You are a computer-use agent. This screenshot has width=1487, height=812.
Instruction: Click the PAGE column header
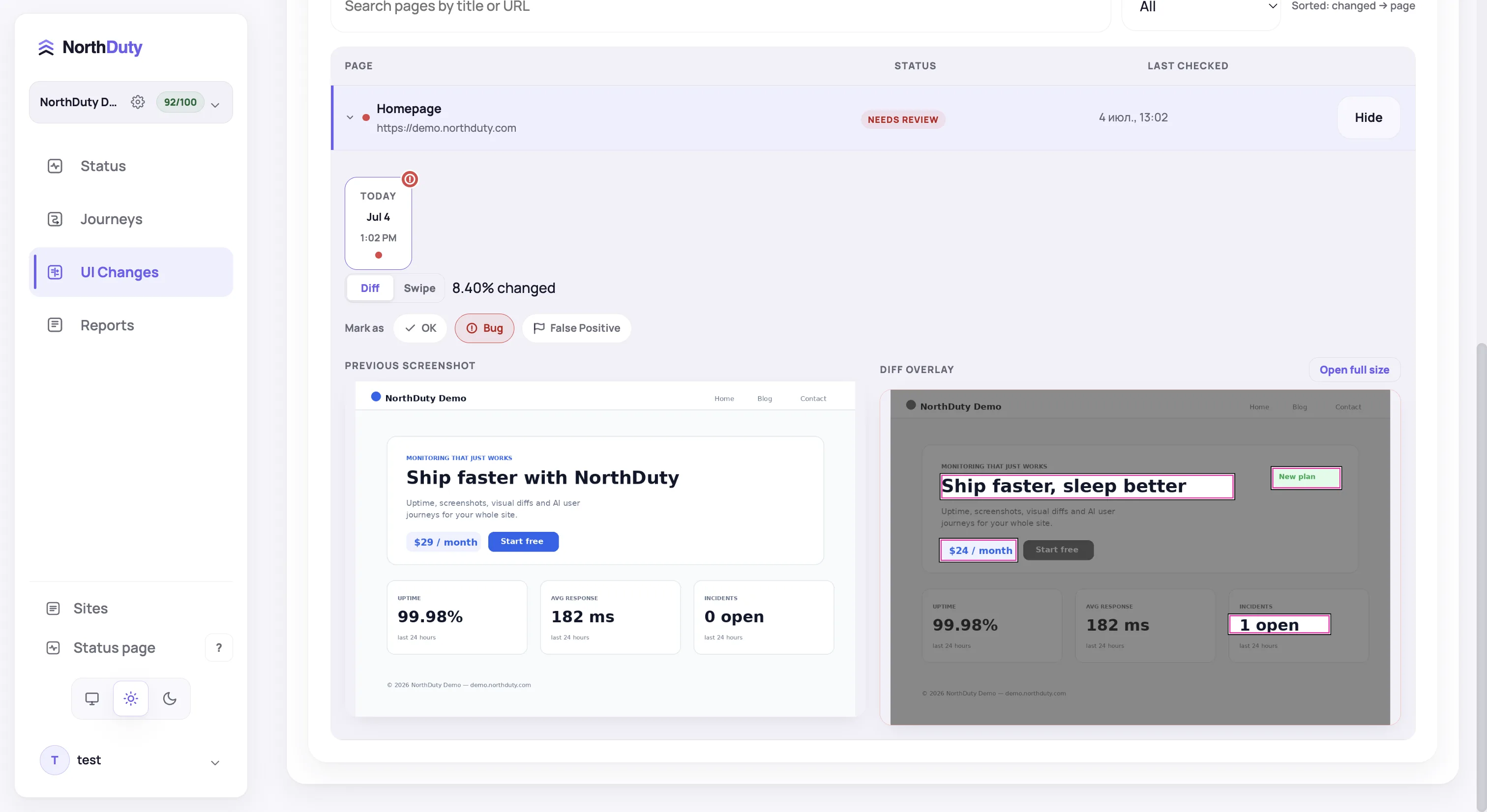[x=358, y=66]
